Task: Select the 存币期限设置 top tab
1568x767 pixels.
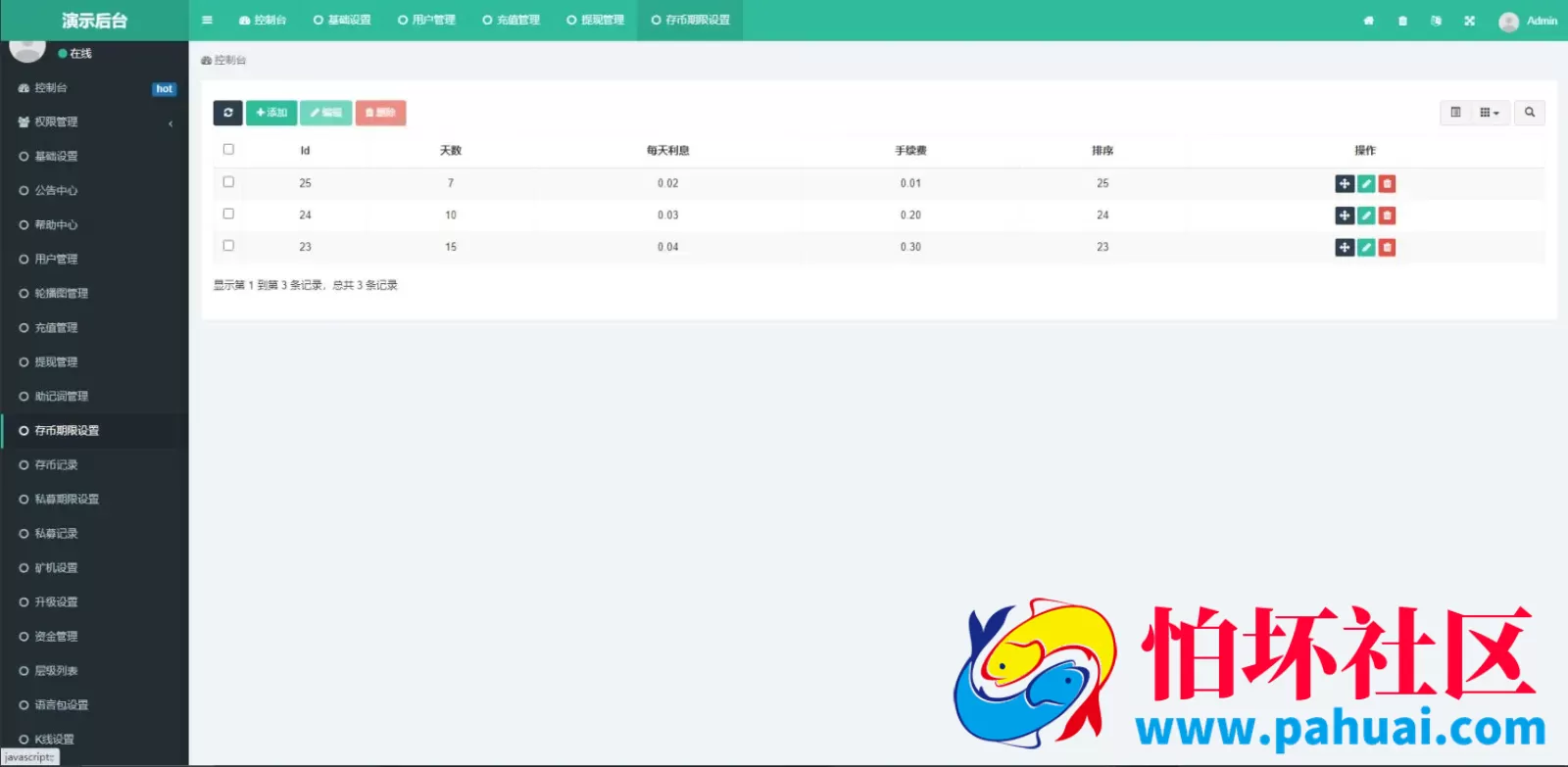Action: tap(690, 20)
